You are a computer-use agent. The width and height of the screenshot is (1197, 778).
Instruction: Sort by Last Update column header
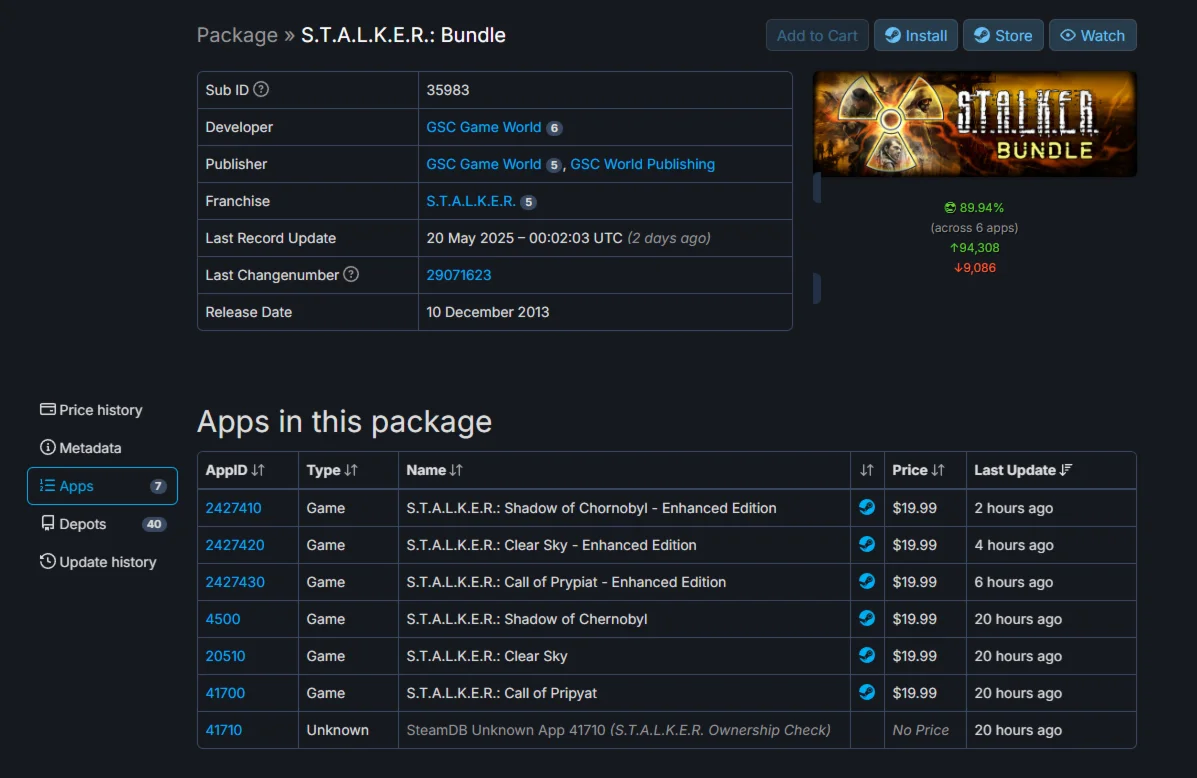click(x=1023, y=470)
